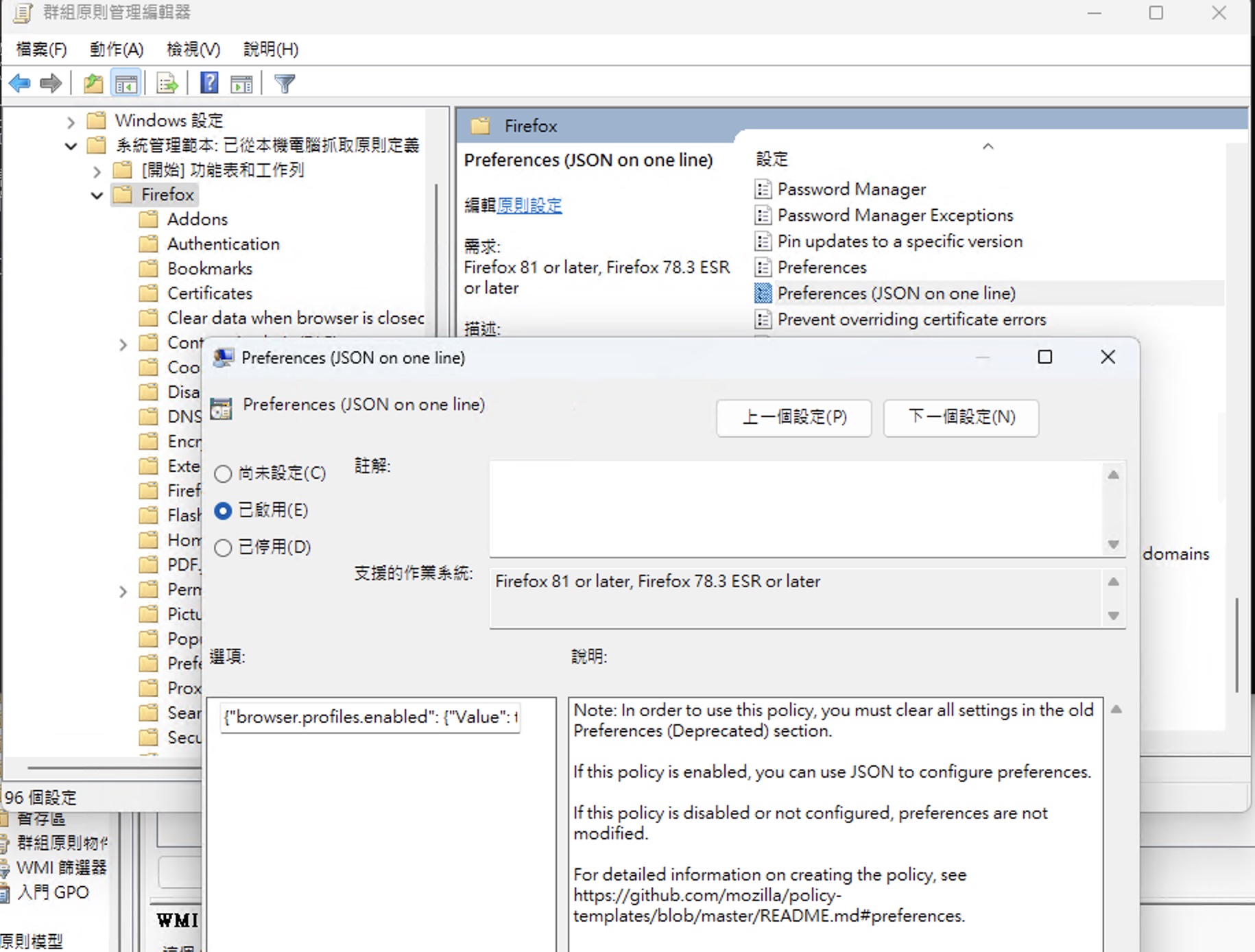This screenshot has height=952, width=1255.
Task: Click the Clear data when browser folder icon
Action: click(148, 318)
